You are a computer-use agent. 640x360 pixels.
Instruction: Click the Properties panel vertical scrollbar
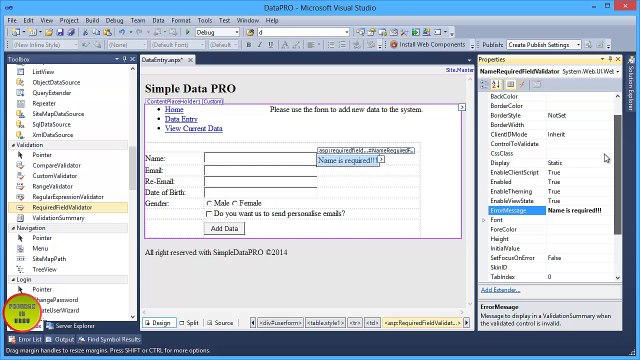pyautogui.click(x=618, y=176)
